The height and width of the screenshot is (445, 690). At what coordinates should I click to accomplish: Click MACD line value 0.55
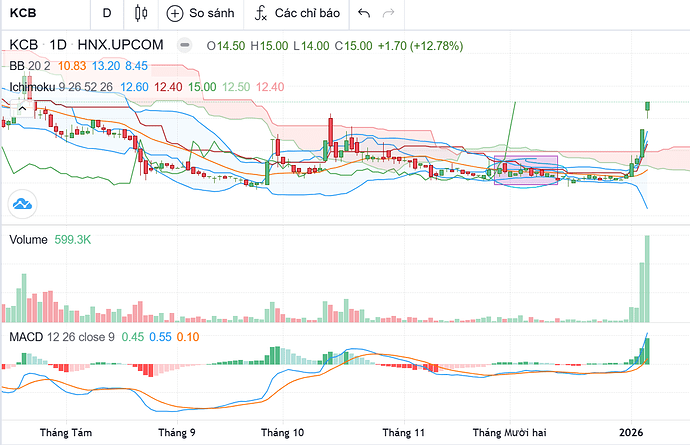click(x=160, y=337)
